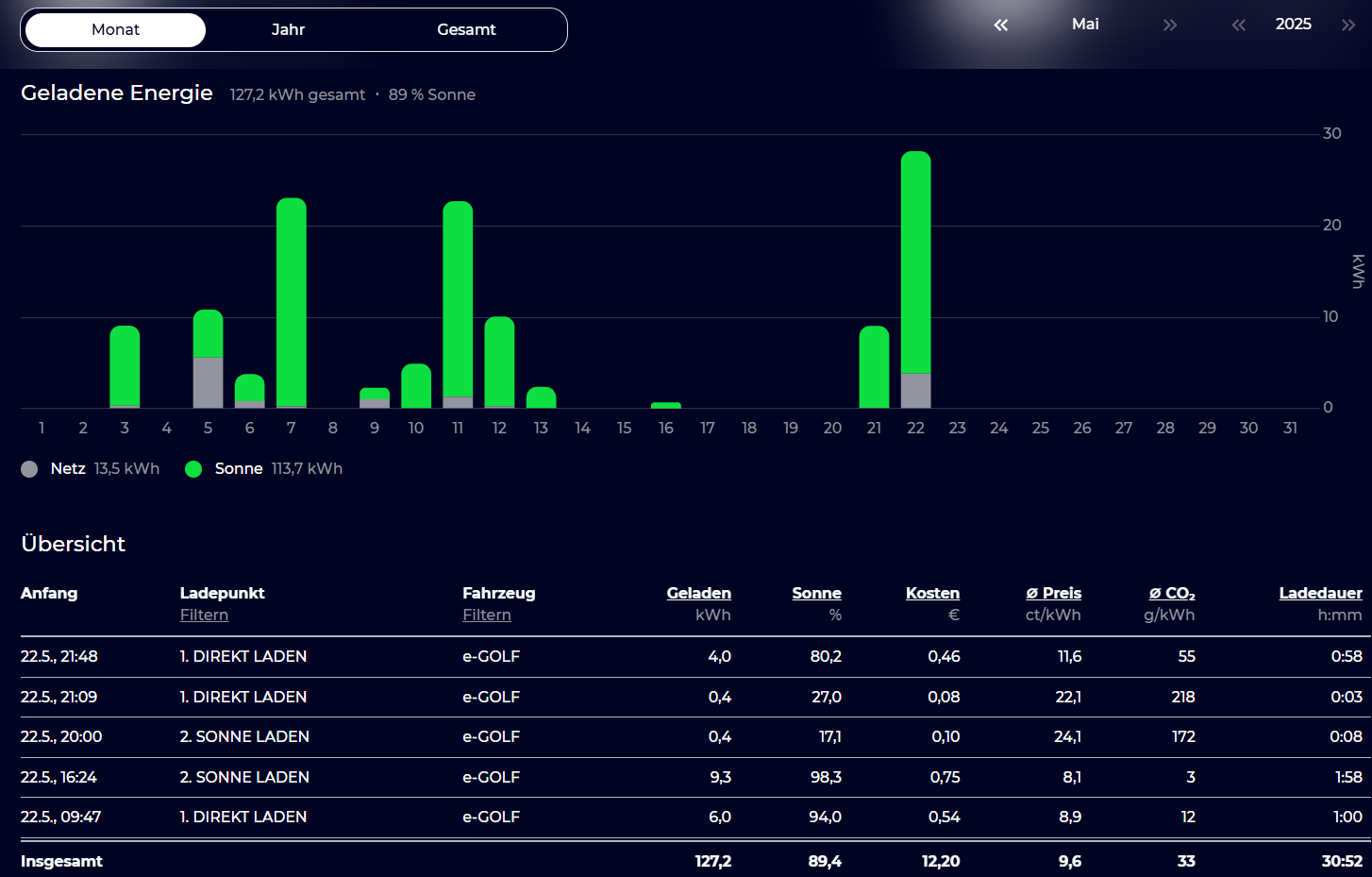Sort table by Ø Preis column
This screenshot has width=1372, height=877.
[x=1053, y=594]
